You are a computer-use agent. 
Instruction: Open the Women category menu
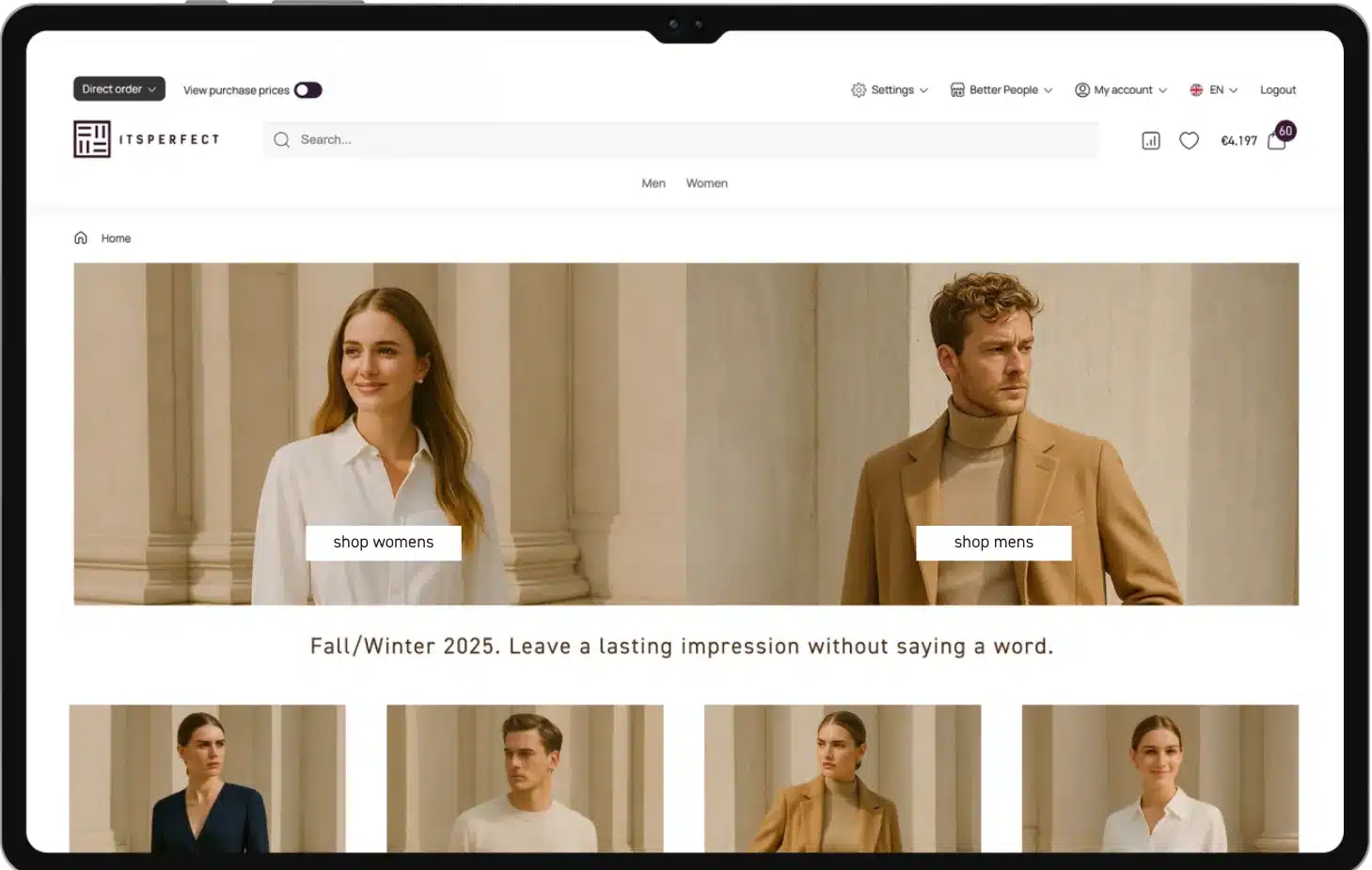click(x=707, y=183)
